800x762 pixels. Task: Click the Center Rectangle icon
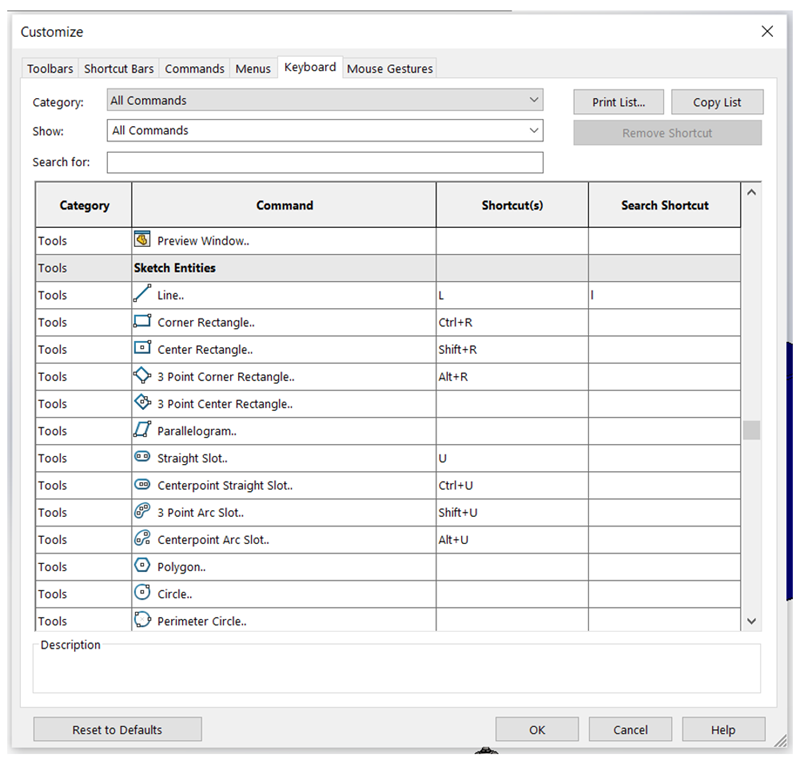(x=142, y=349)
